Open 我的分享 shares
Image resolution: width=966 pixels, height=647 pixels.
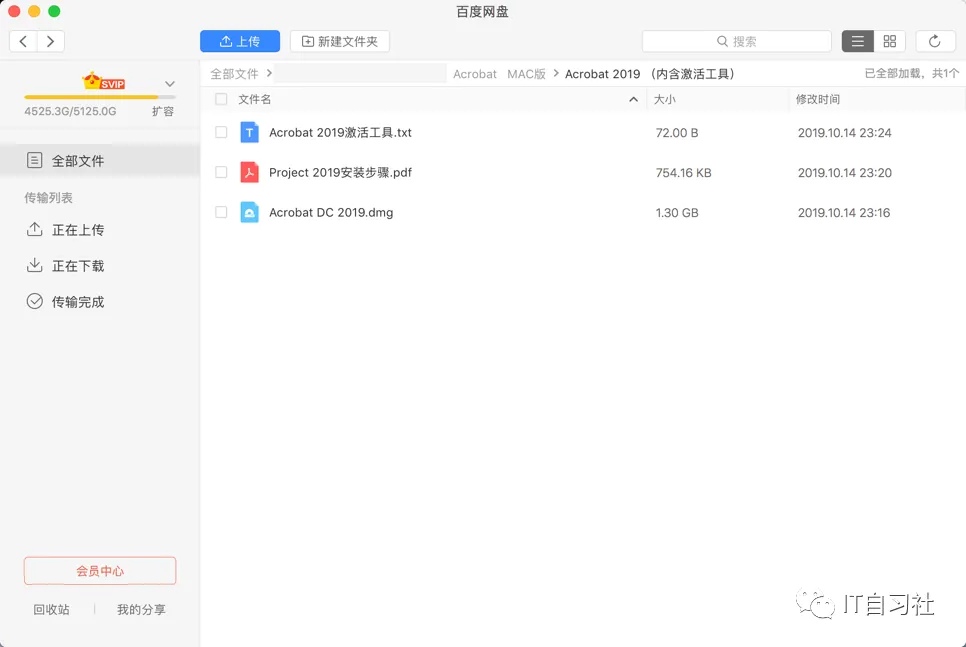pyautogui.click(x=141, y=609)
